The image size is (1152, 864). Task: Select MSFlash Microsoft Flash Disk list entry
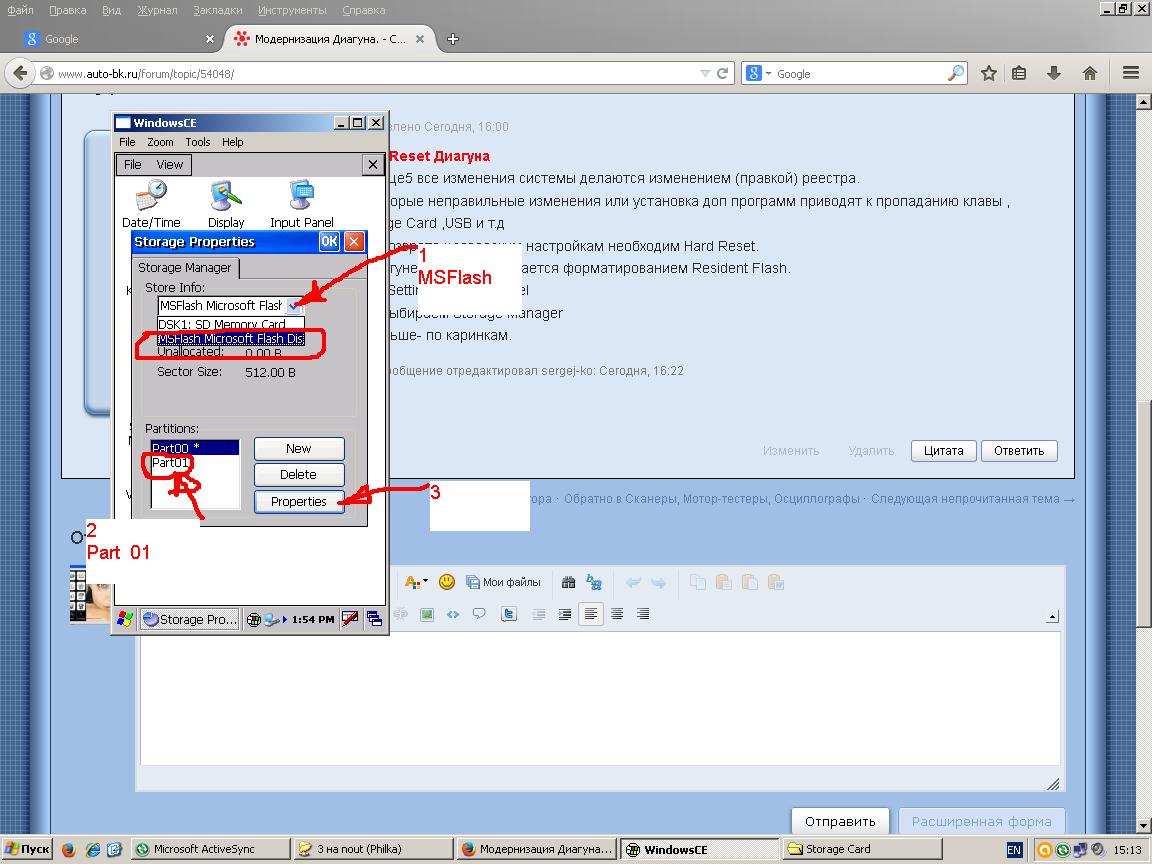click(x=231, y=339)
